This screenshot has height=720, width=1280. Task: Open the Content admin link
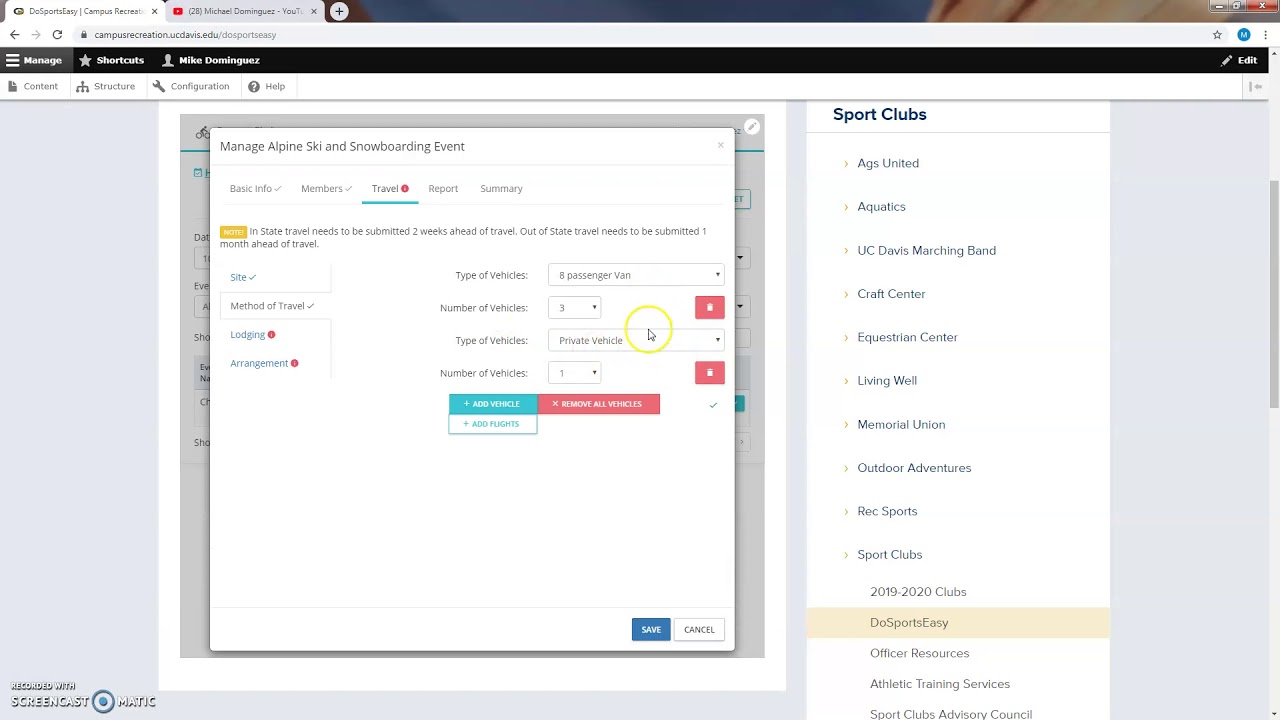33,86
